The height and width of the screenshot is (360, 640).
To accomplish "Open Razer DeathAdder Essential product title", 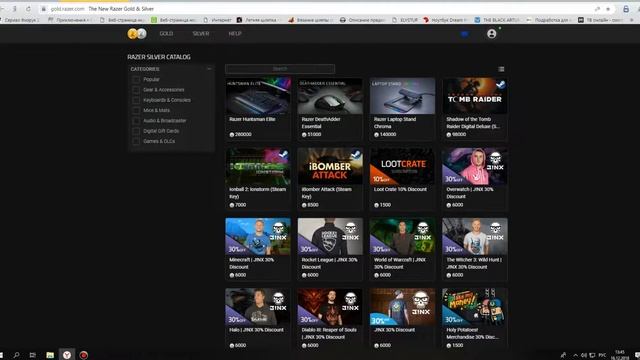I will (x=321, y=123).
